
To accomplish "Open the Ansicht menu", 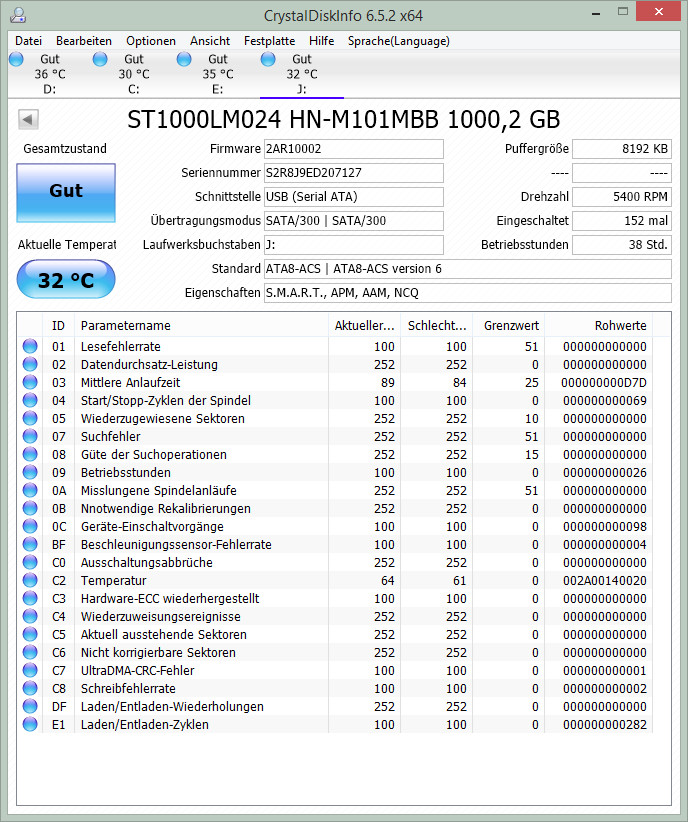I will coord(210,41).
